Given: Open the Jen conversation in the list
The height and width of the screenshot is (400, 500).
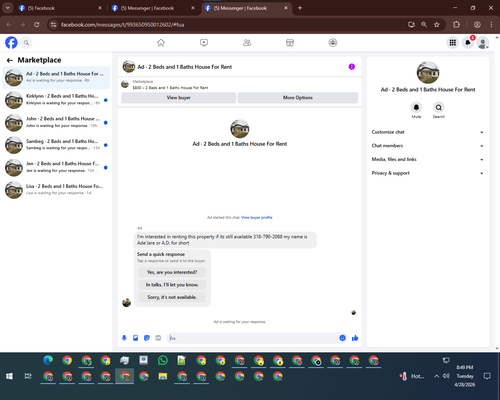Looking at the screenshot, I should (x=56, y=167).
